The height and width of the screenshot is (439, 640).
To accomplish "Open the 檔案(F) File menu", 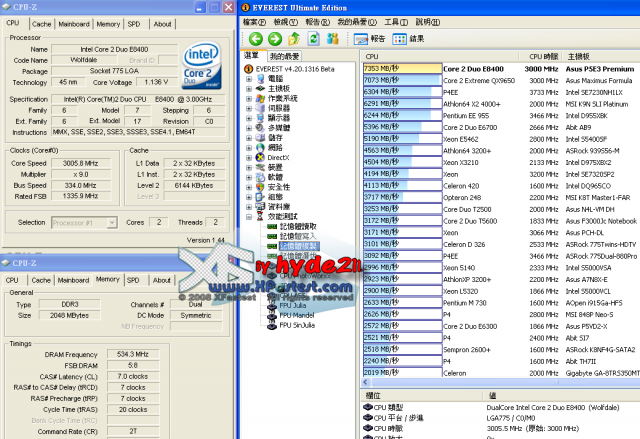I will click(x=254, y=22).
